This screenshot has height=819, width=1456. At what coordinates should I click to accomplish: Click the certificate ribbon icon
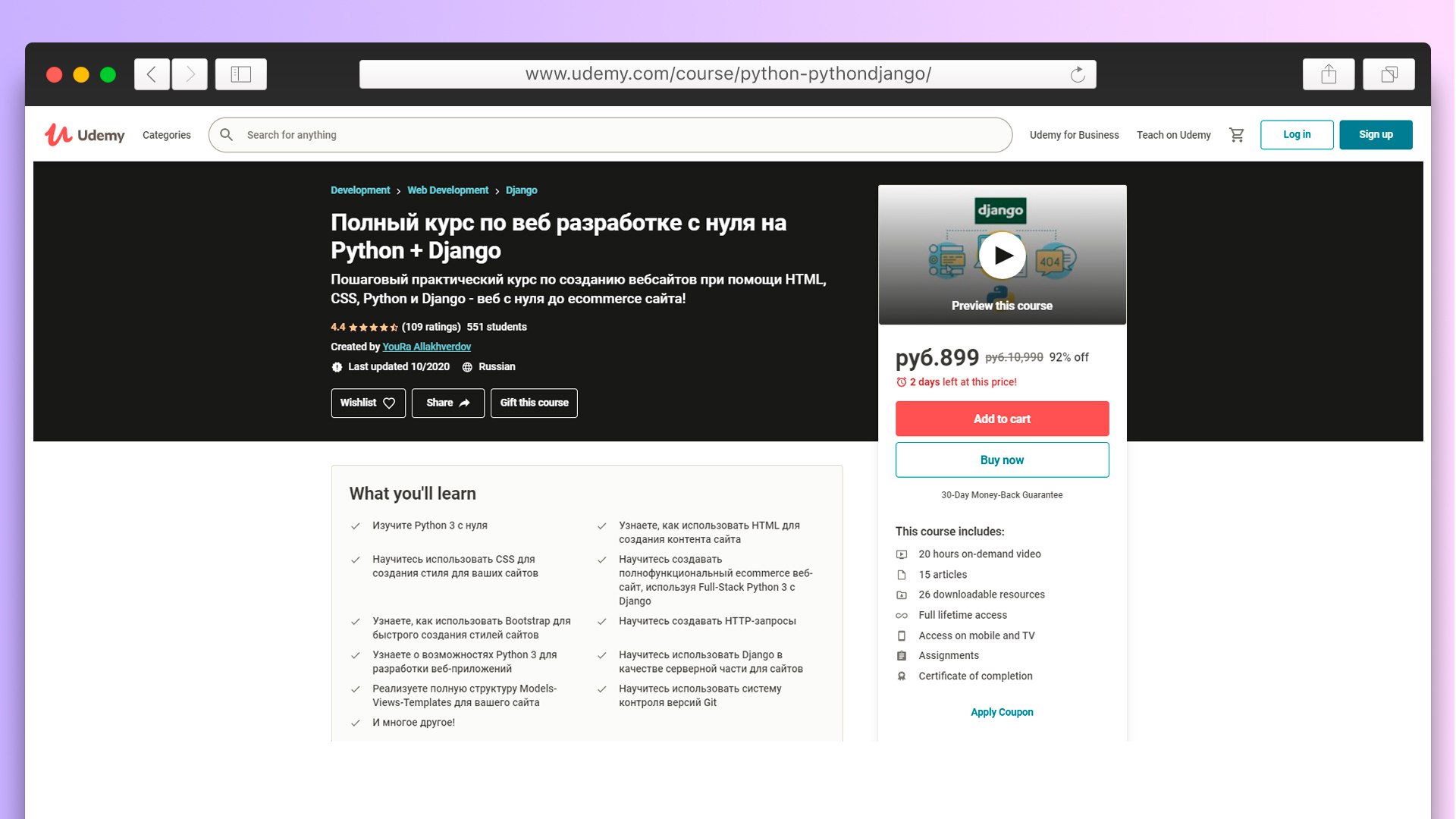[902, 676]
